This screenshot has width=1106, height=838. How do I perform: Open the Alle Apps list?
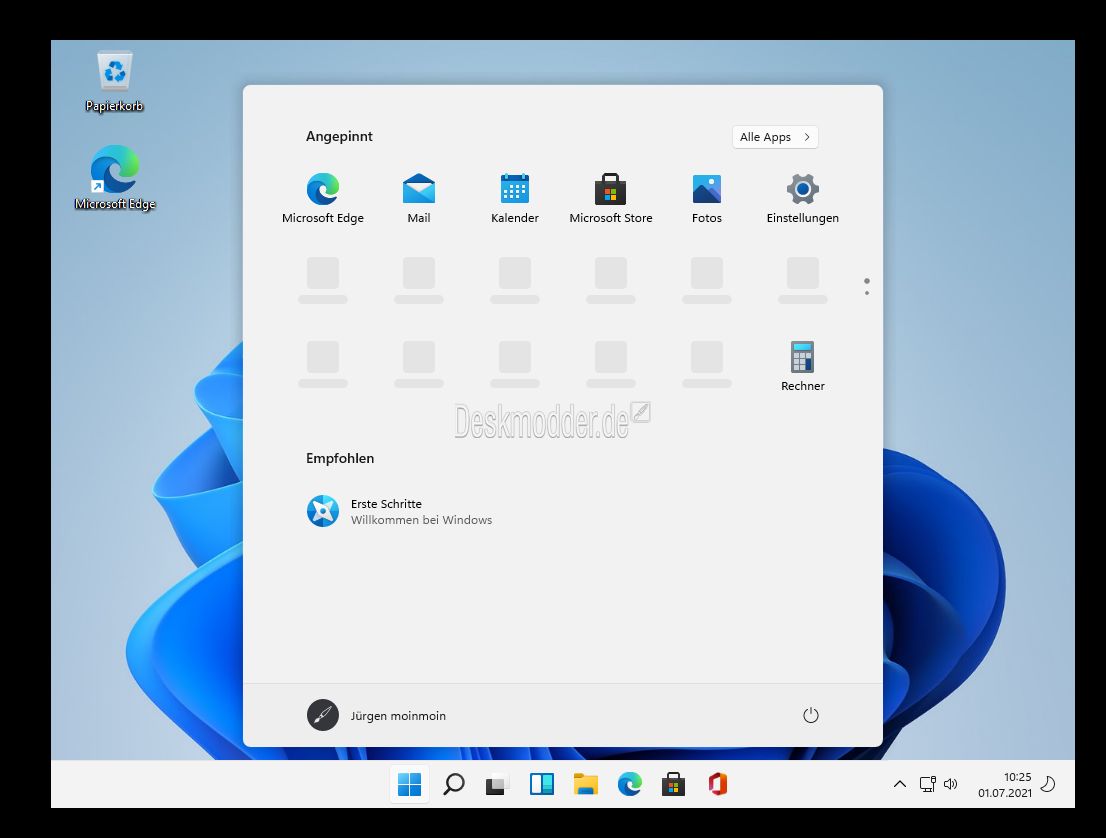click(775, 137)
